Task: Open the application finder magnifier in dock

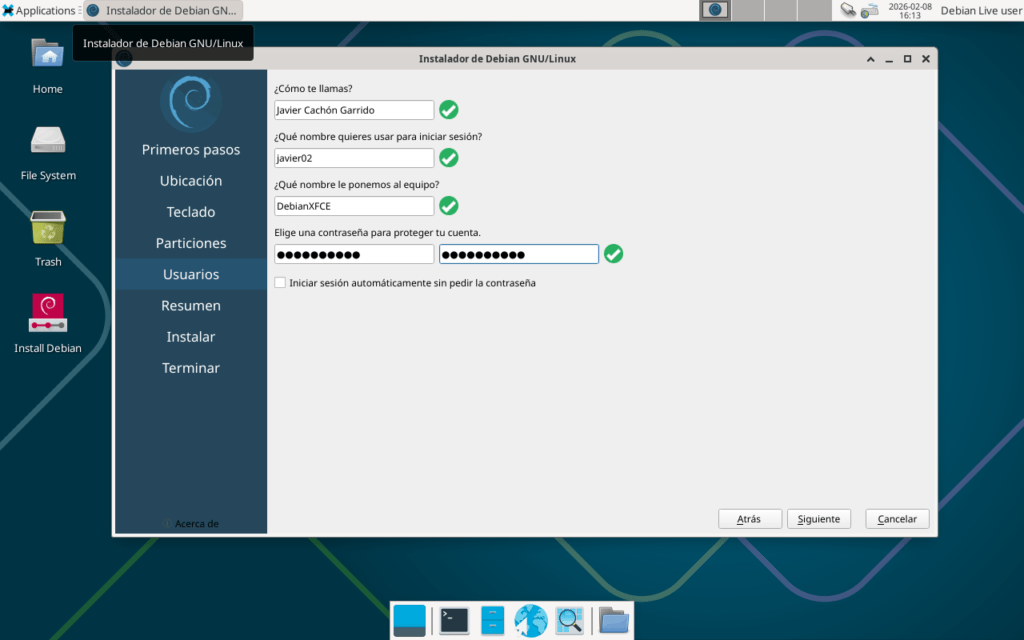Action: (569, 621)
